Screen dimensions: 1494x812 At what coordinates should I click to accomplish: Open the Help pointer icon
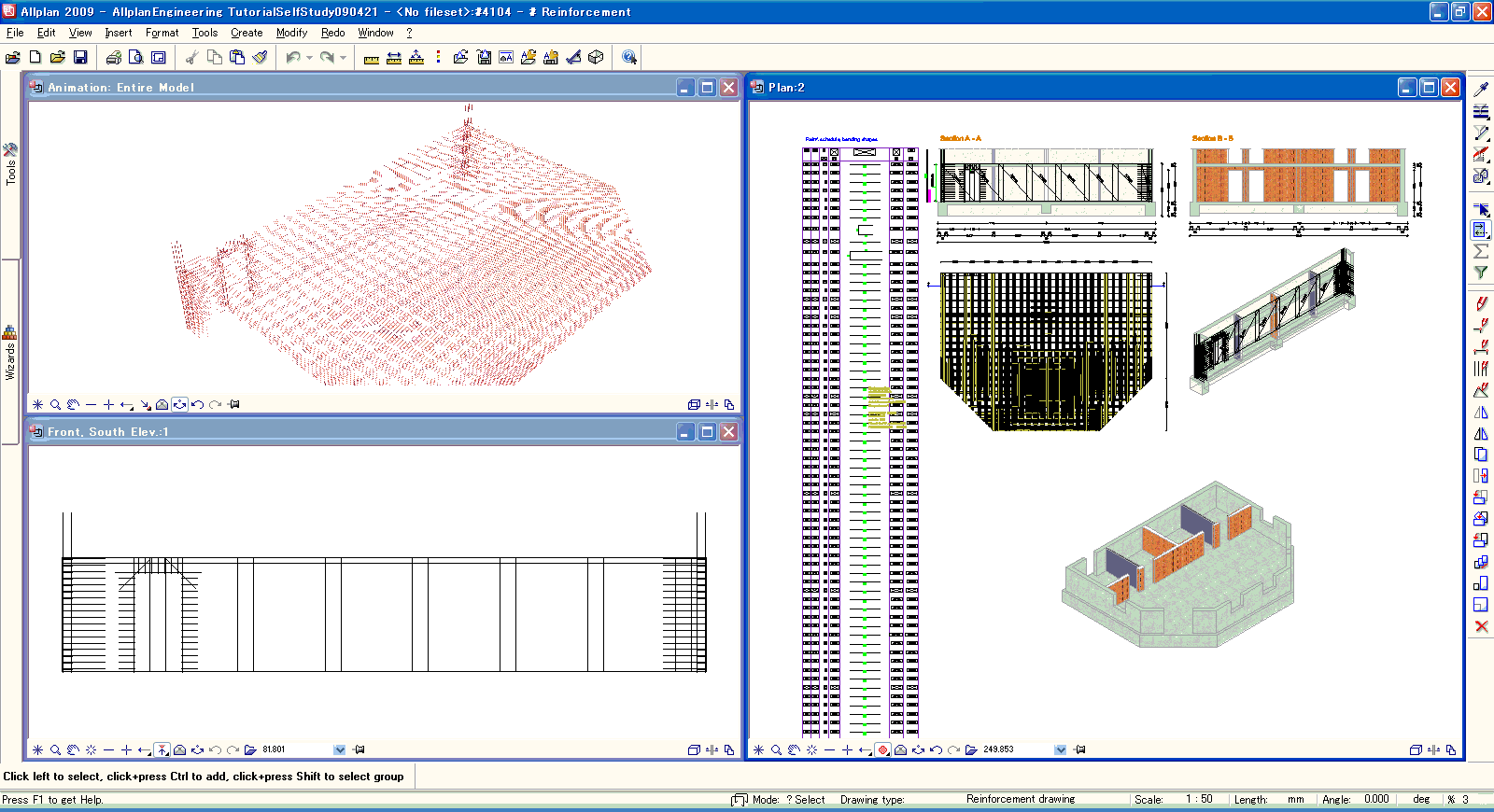pos(629,58)
